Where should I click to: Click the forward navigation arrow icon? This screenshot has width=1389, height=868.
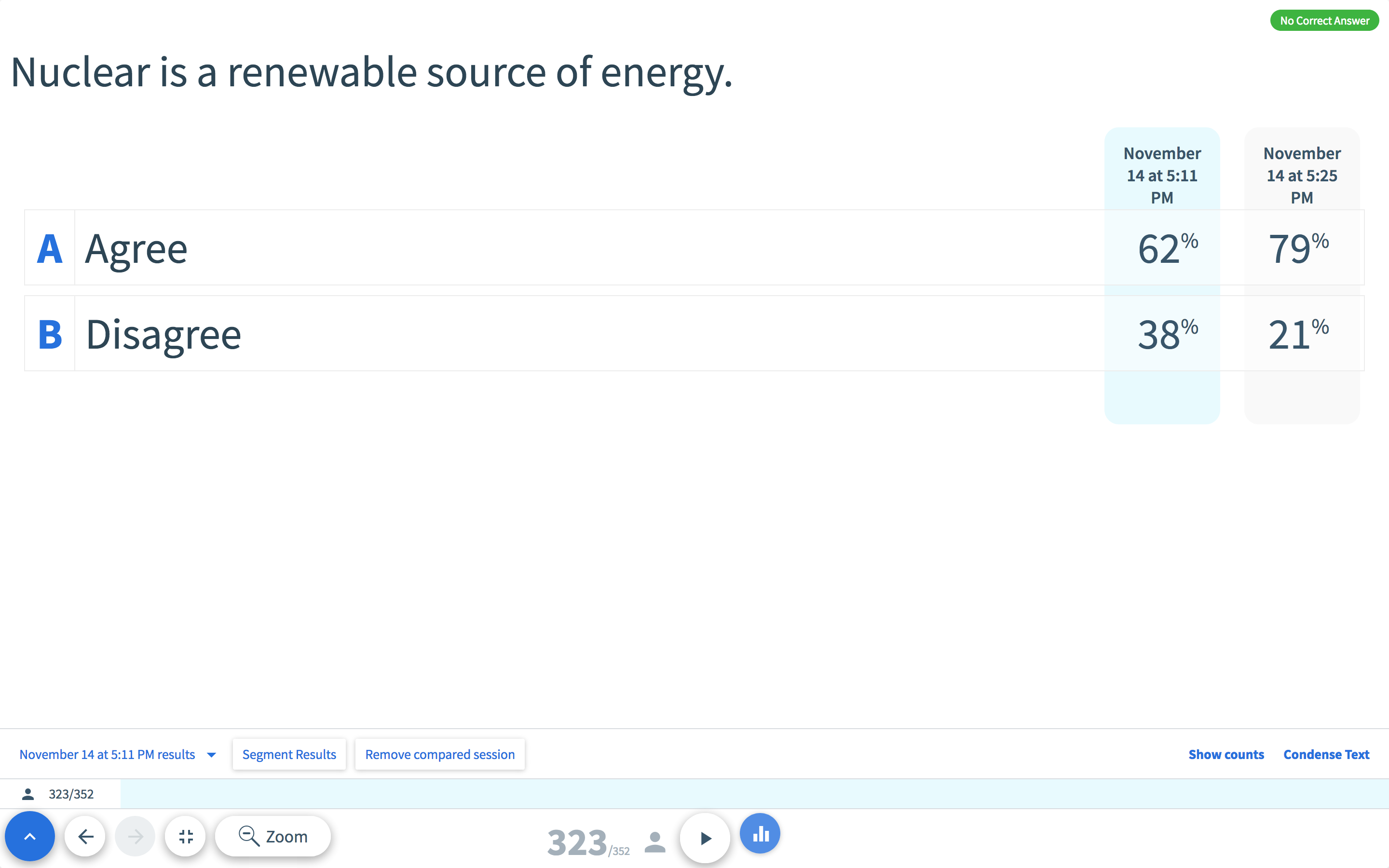134,836
